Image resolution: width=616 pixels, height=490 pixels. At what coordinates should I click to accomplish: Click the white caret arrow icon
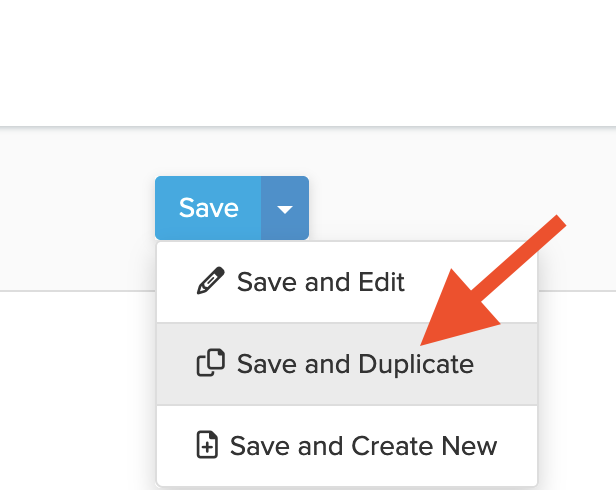click(x=285, y=209)
